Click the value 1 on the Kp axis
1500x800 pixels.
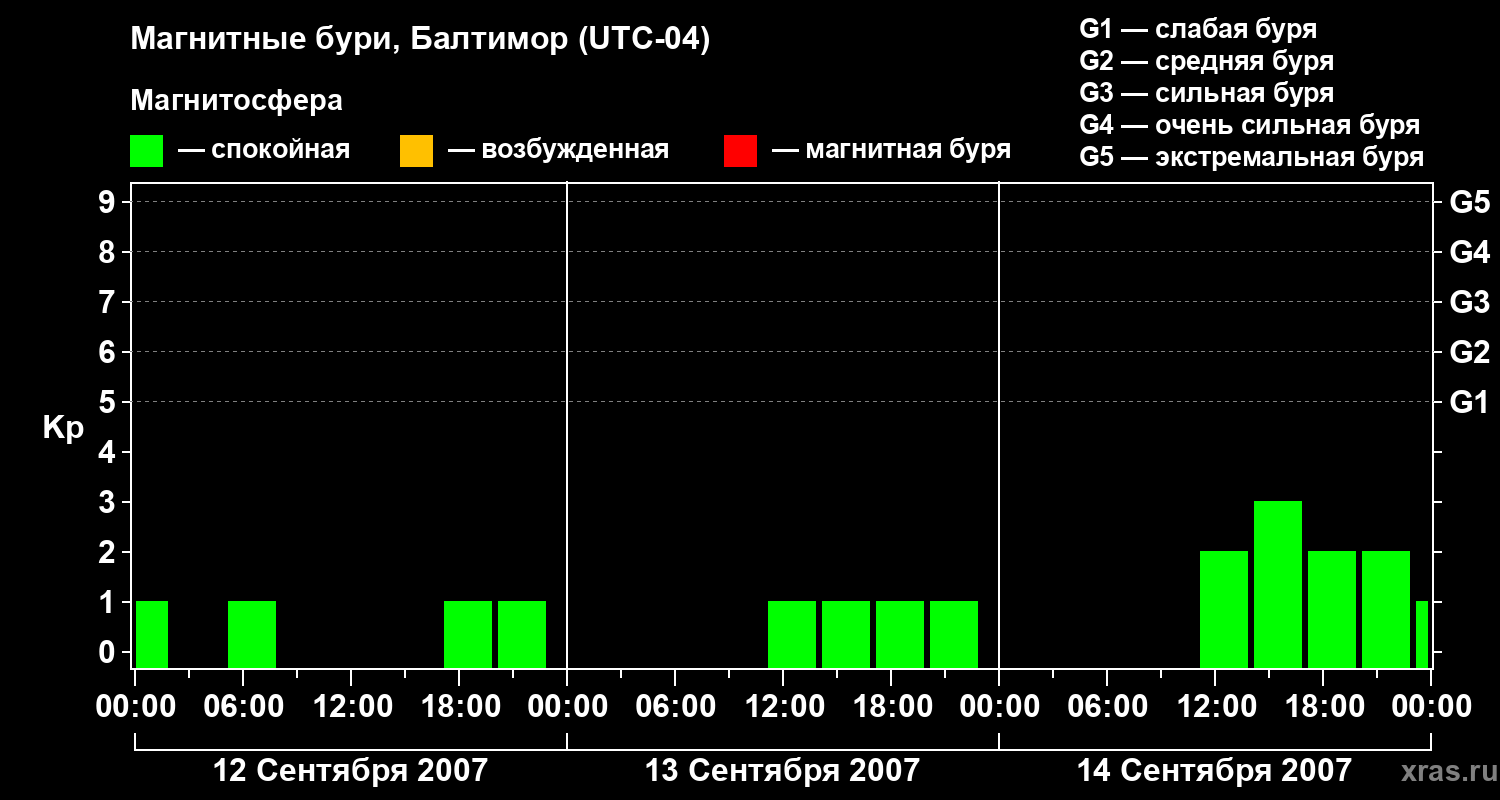[x=109, y=602]
